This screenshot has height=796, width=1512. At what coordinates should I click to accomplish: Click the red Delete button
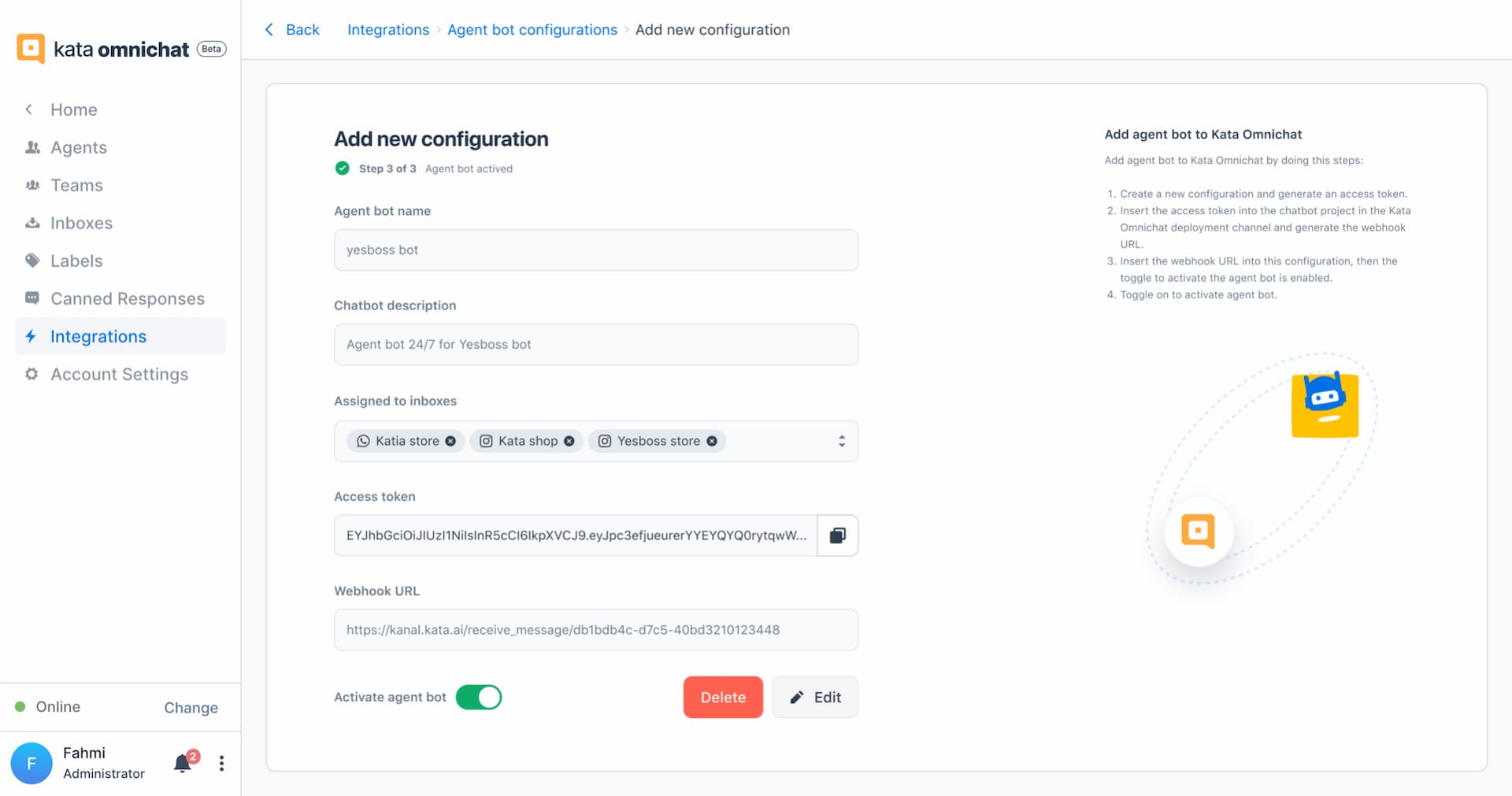723,697
